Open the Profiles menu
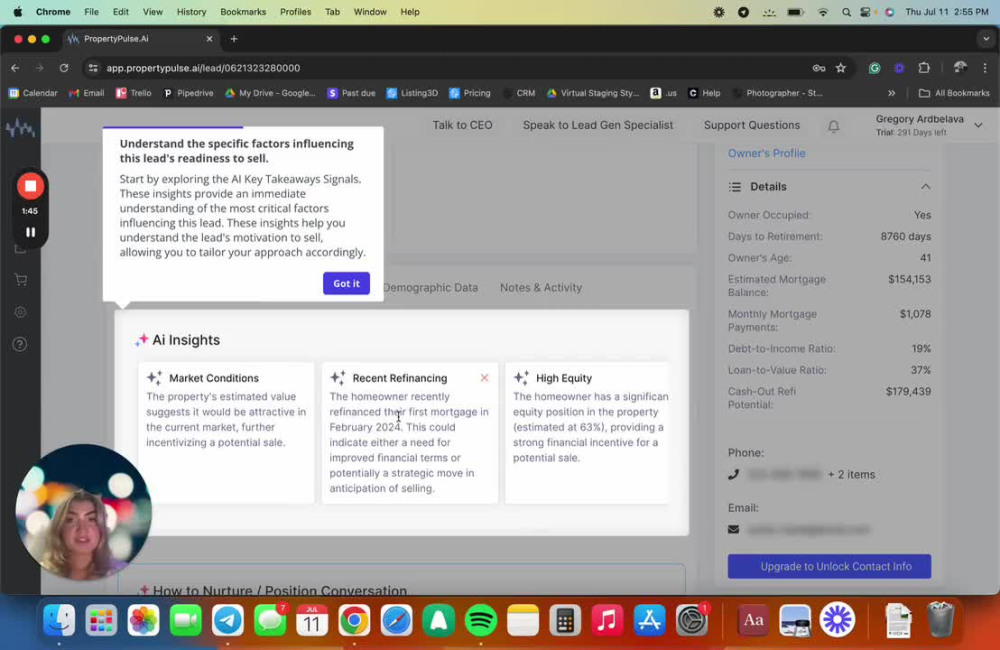1000x650 pixels. click(295, 11)
